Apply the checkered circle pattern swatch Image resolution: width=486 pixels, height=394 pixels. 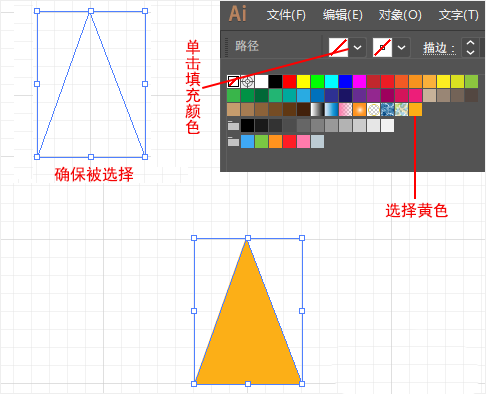tap(373, 109)
